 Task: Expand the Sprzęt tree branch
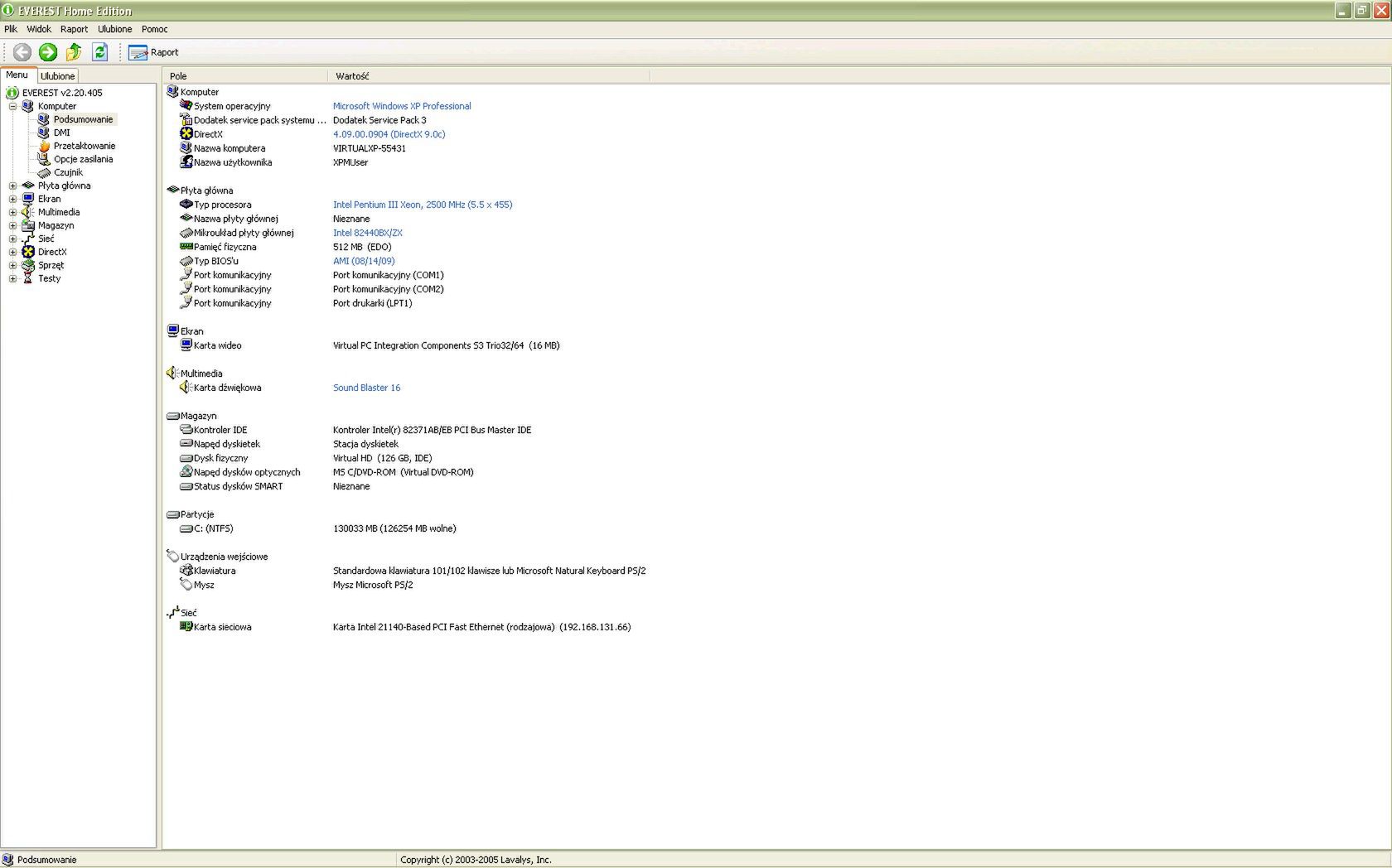(x=12, y=265)
